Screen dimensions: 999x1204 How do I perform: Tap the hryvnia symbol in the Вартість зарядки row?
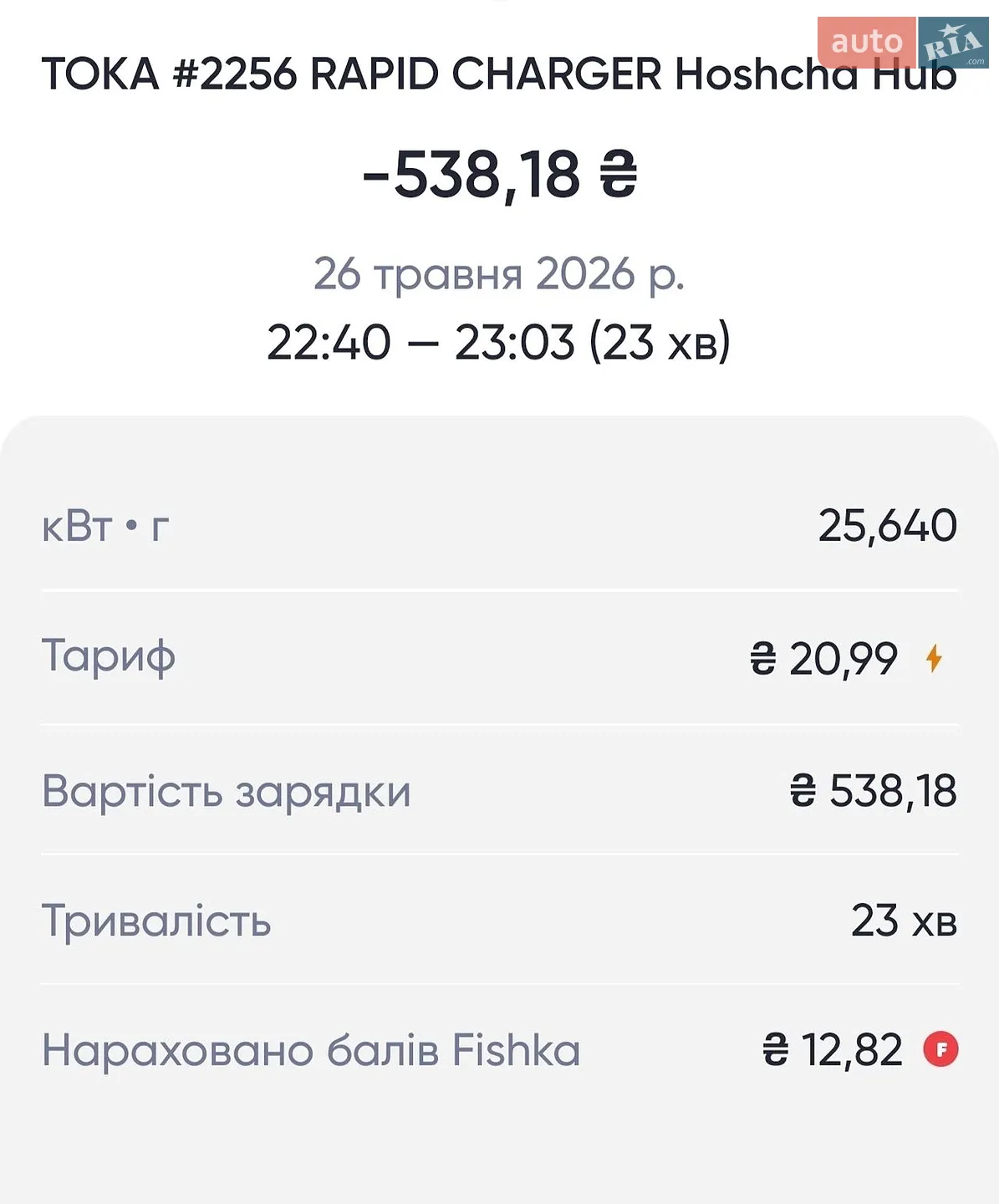pyautogui.click(x=803, y=791)
